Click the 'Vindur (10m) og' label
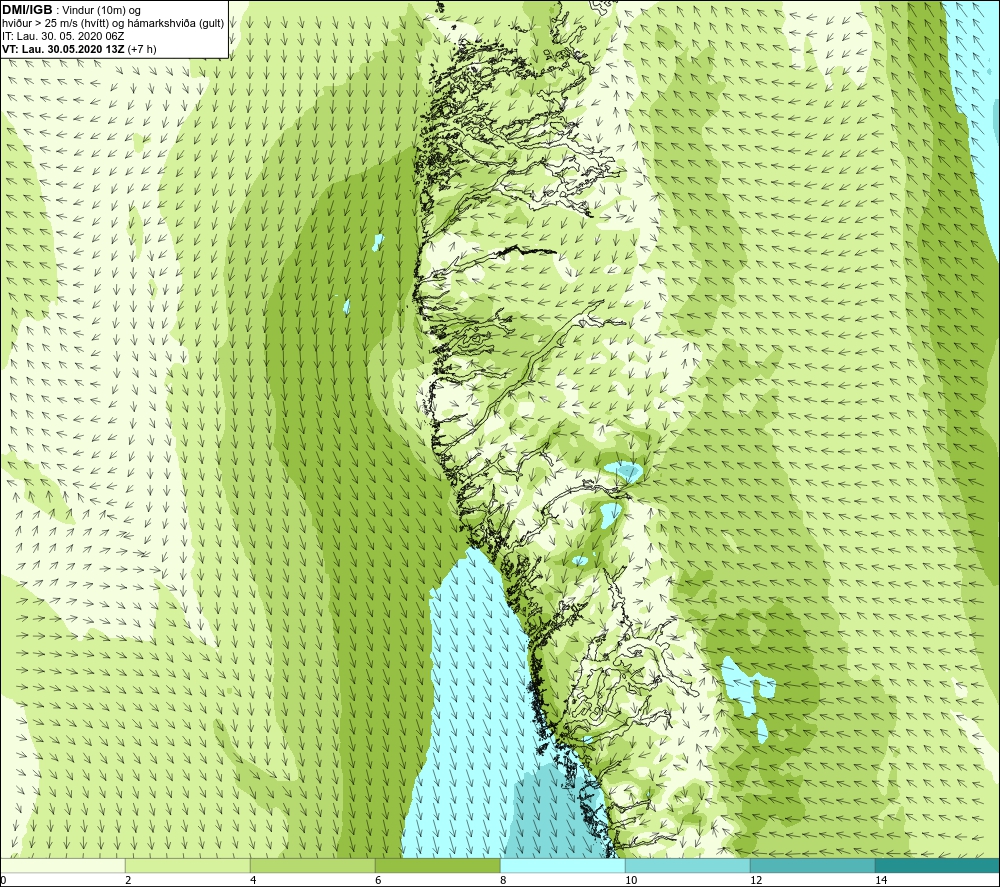This screenshot has width=1000, height=887. tap(102, 11)
